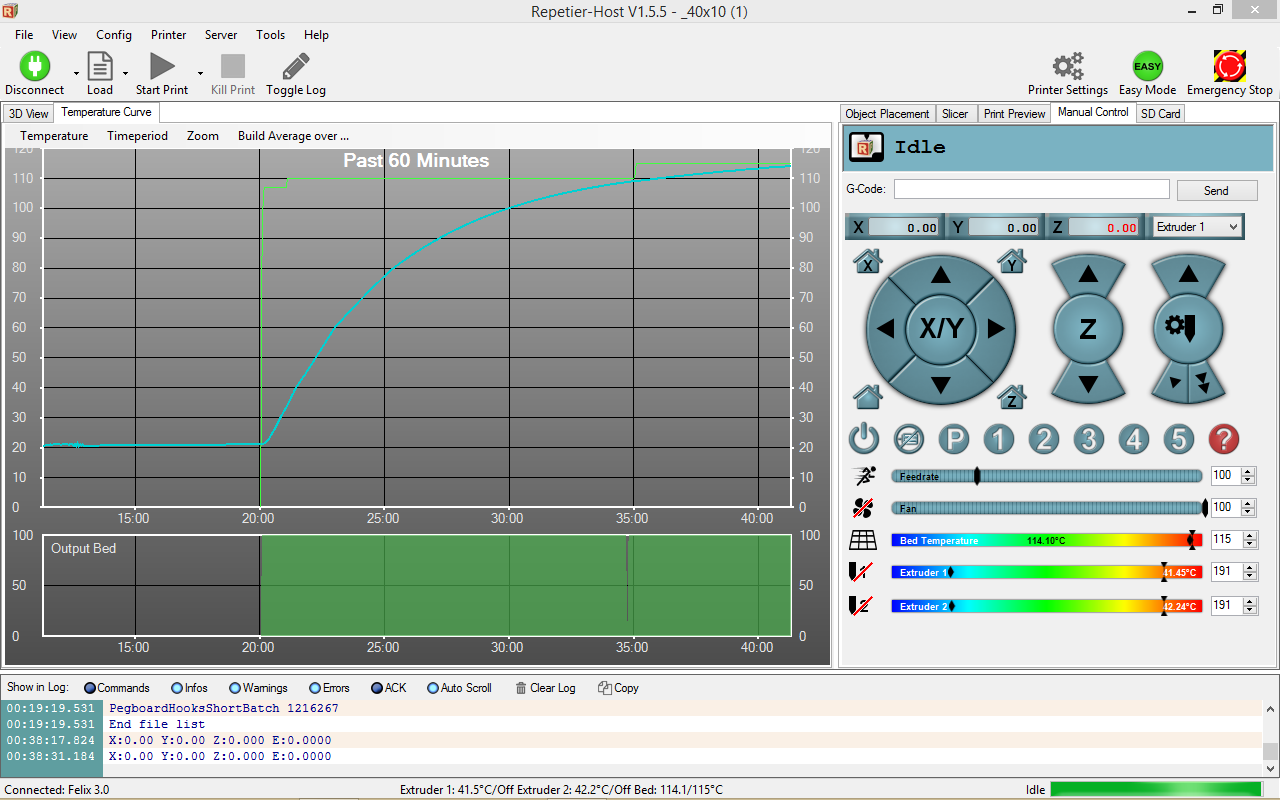Expand Load dropdown arrow

[x=125, y=73]
